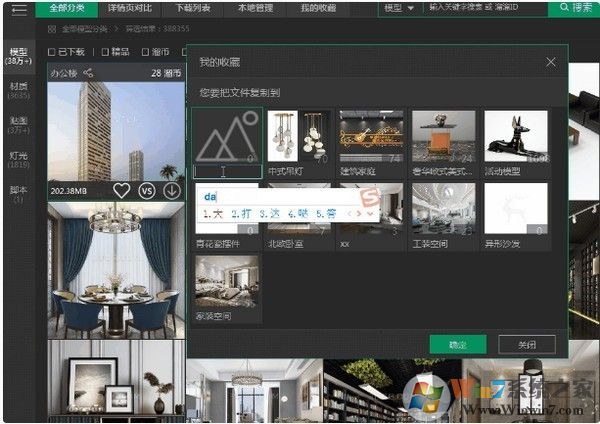Enable the 精品 filter checkbox

click(x=101, y=51)
